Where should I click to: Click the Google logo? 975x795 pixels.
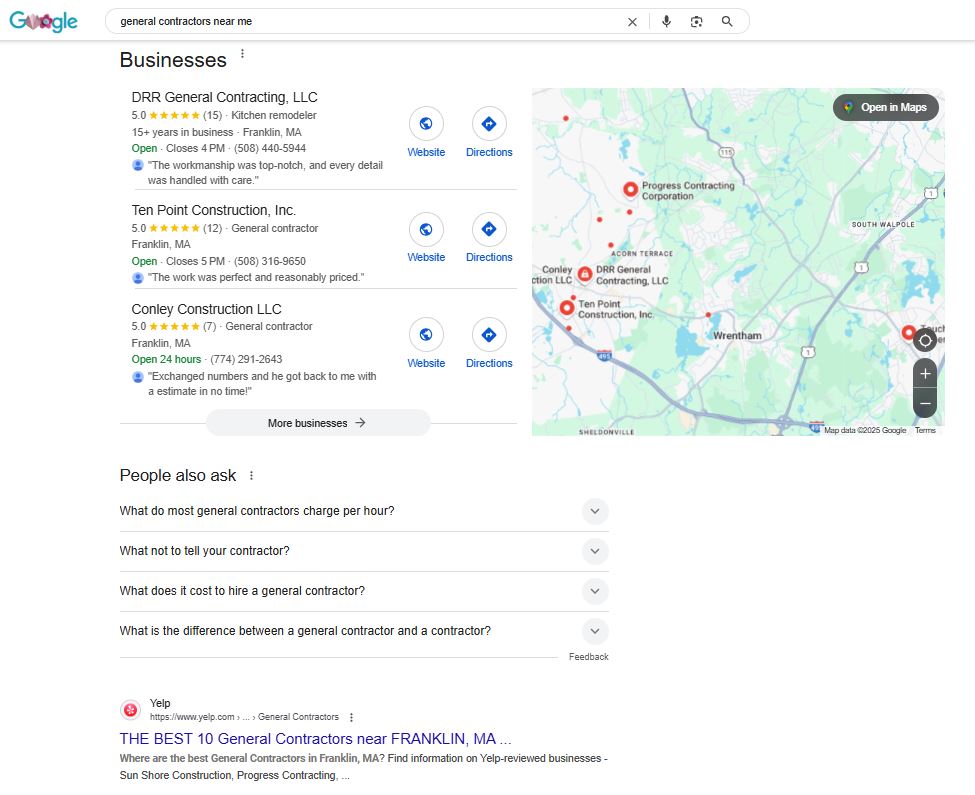pyautogui.click(x=44, y=21)
